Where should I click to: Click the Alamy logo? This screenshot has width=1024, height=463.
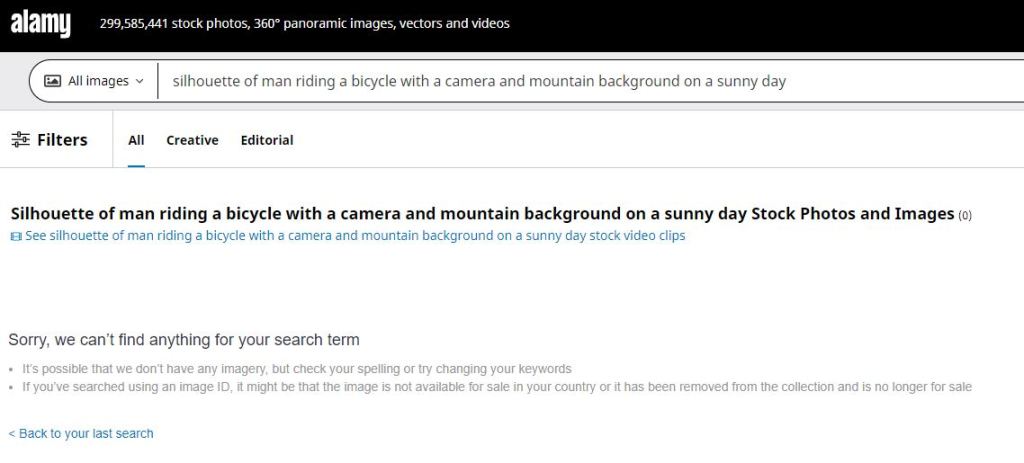click(x=41, y=23)
